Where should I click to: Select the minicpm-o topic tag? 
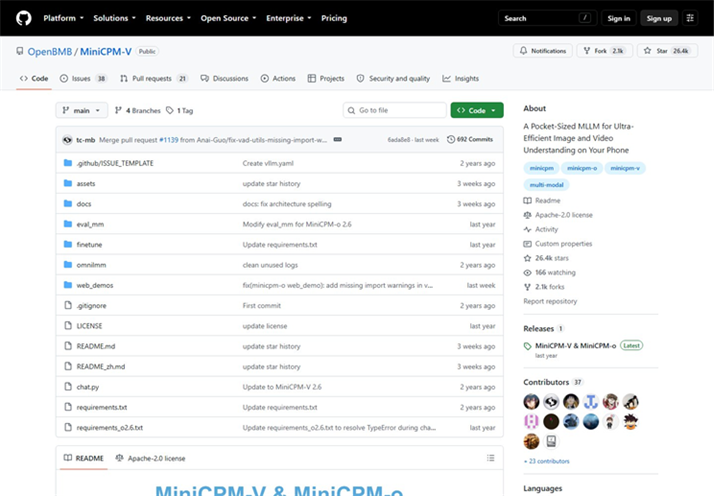pos(581,168)
